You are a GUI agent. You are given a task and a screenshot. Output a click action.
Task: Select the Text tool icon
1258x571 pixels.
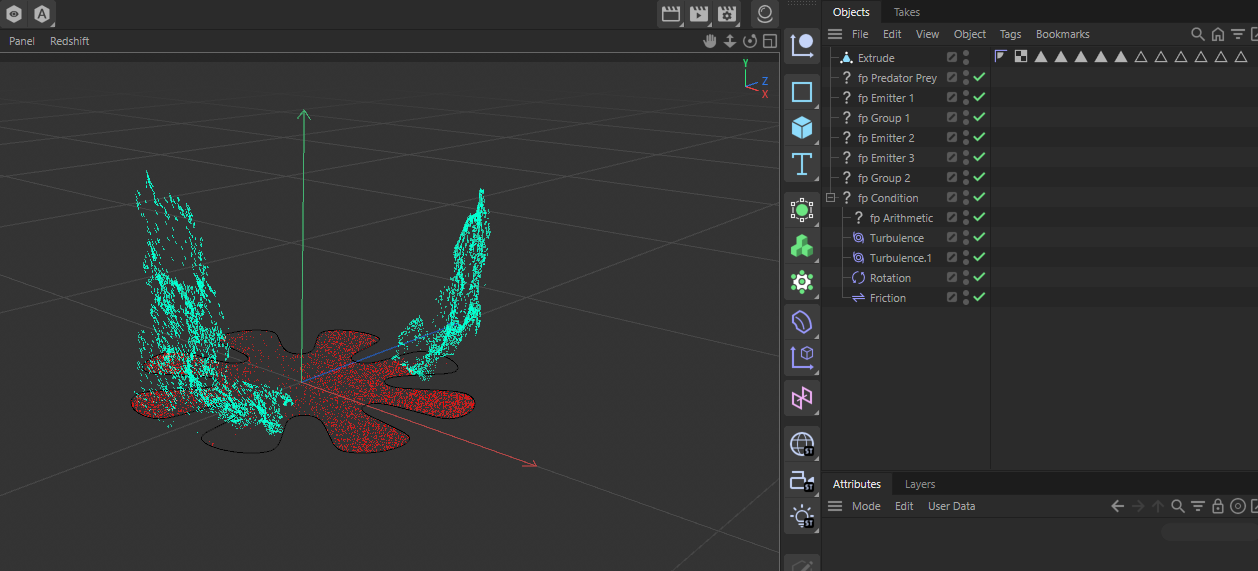click(802, 164)
